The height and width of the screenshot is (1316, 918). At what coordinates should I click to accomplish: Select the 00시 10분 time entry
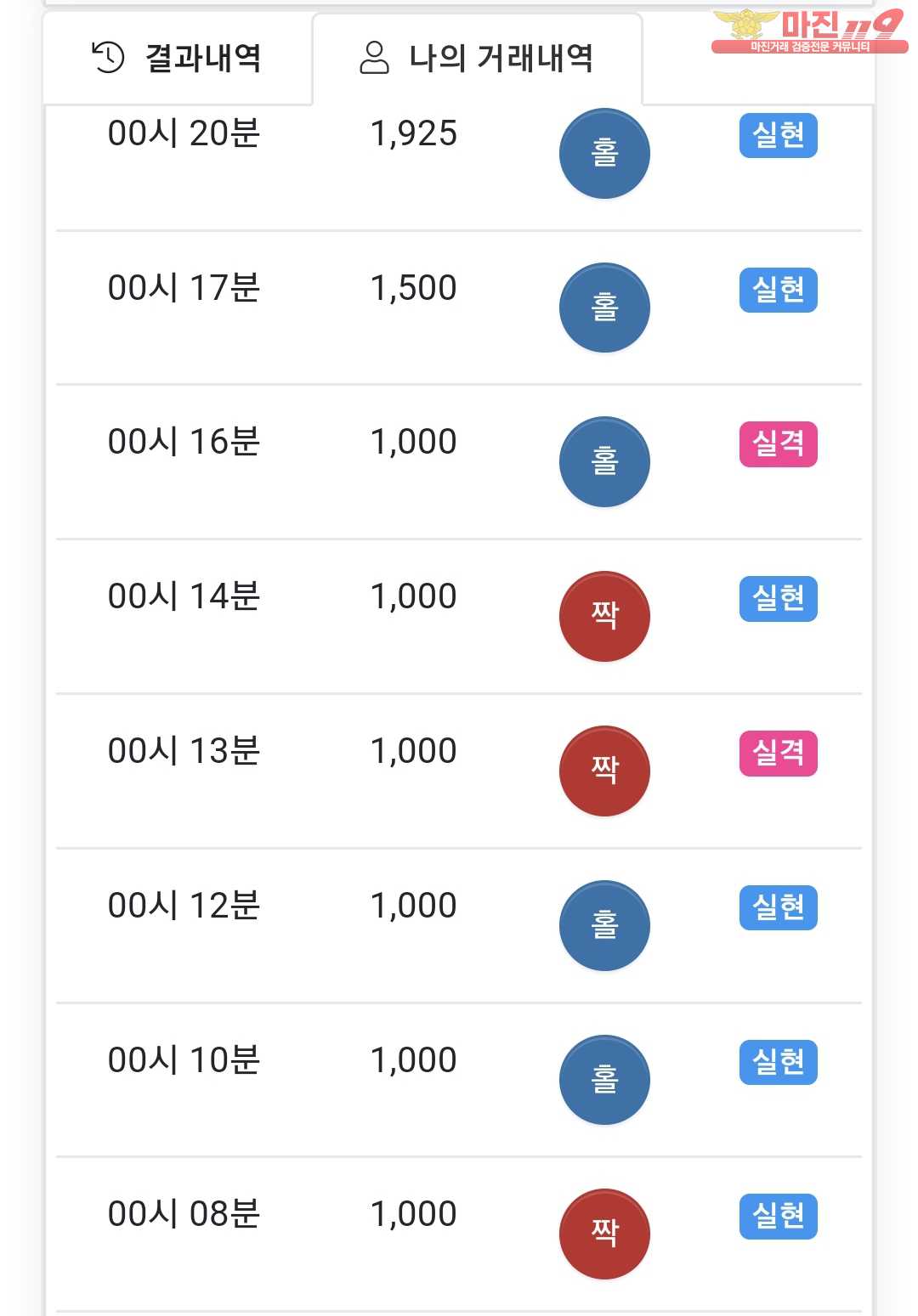click(x=184, y=1060)
